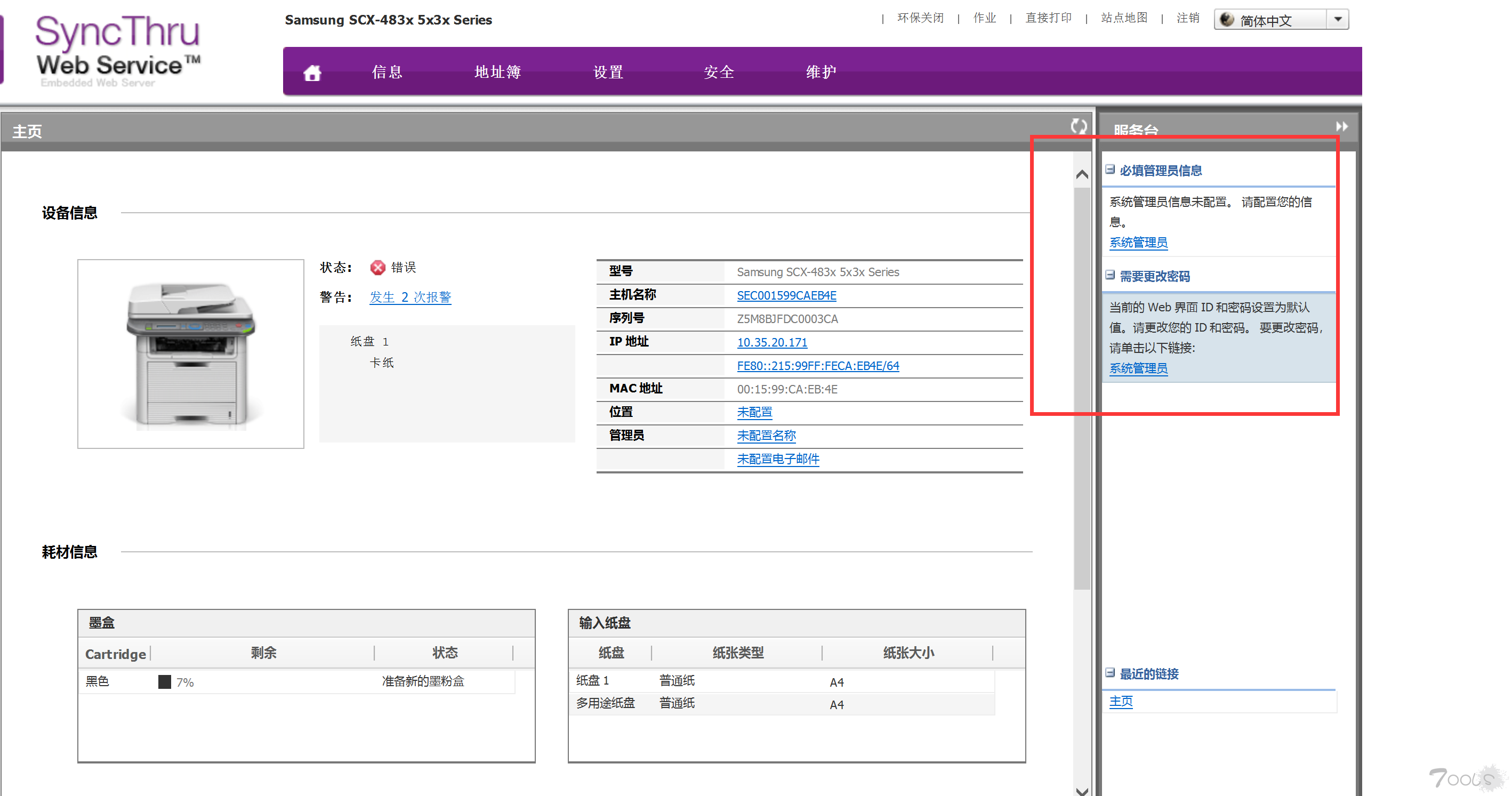Screen dimensions: 1512x796
Task: Click the MAC address 00:15:99:CA:EB:4E
Action: (x=787, y=389)
